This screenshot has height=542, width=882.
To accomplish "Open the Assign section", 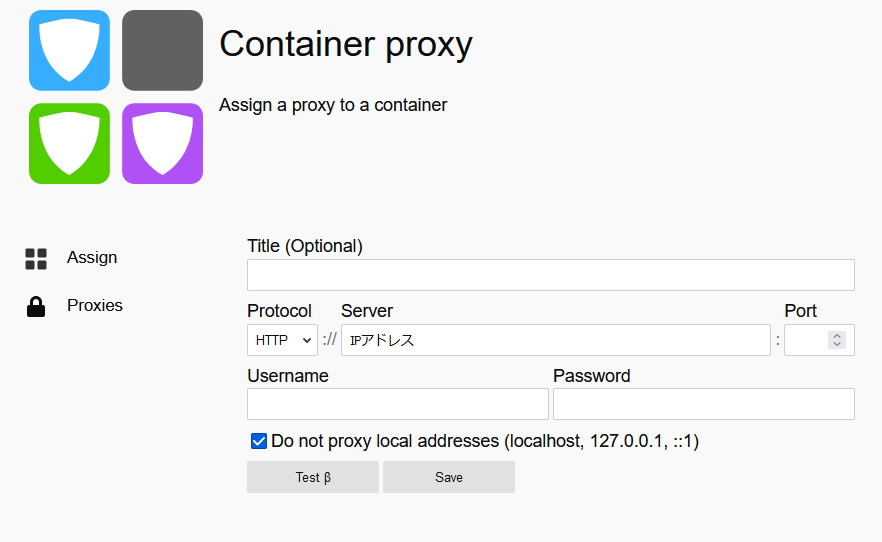I will click(x=92, y=258).
